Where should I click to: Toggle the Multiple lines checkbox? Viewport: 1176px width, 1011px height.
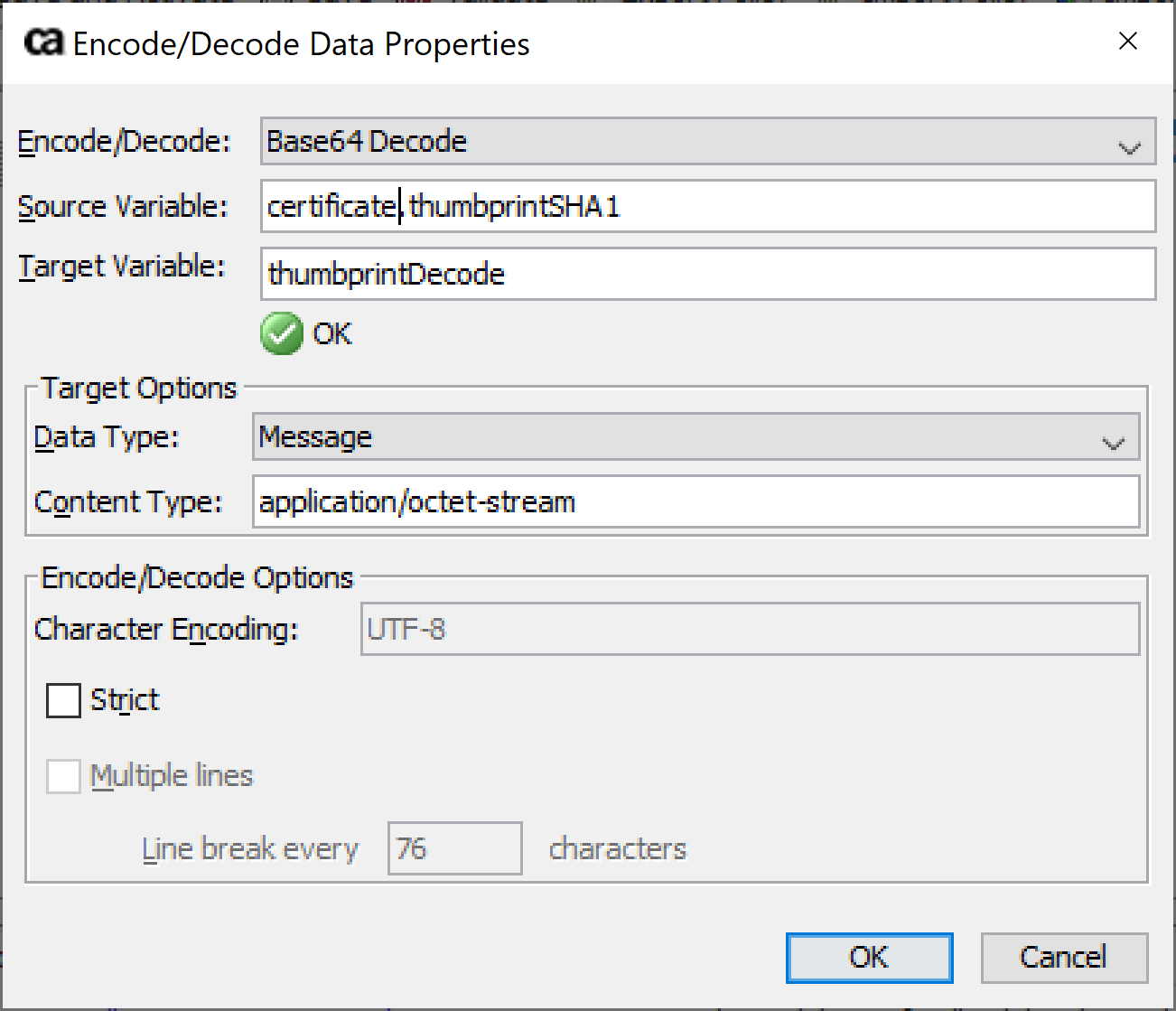(x=64, y=776)
